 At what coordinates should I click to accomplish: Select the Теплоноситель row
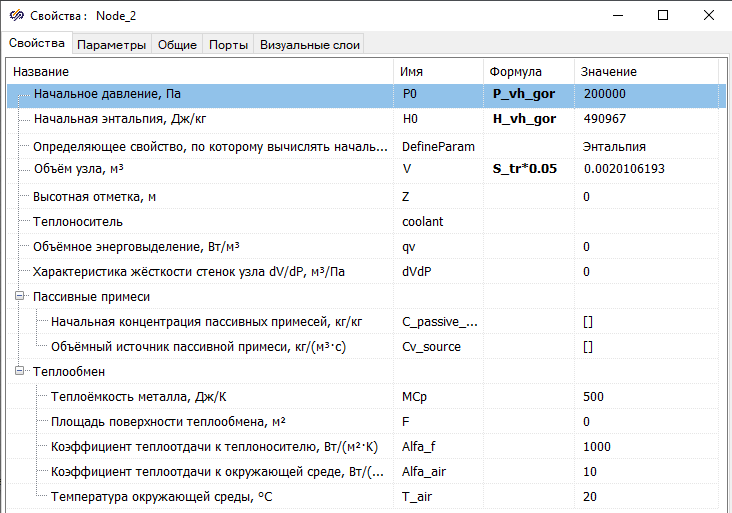coord(200,221)
